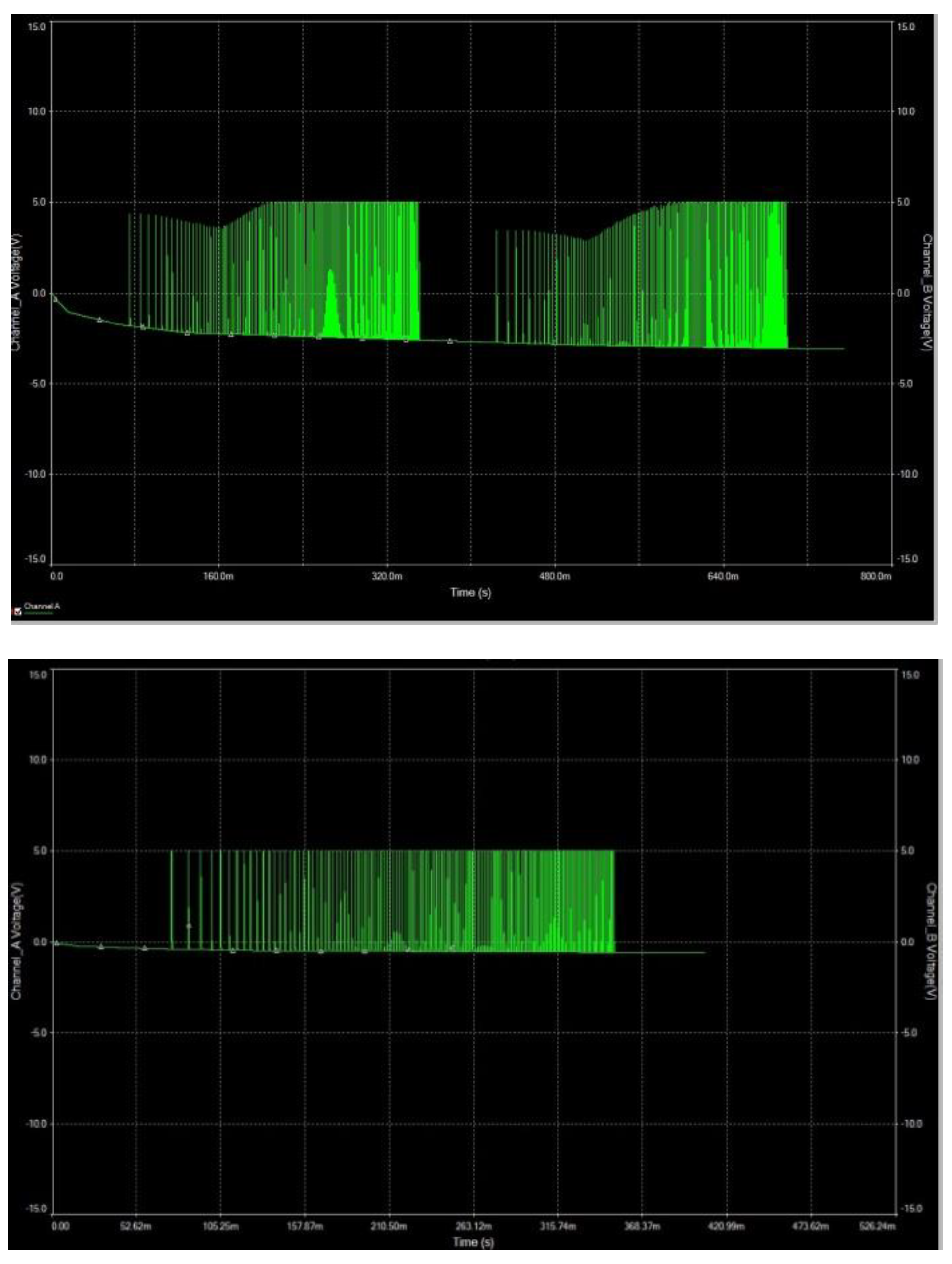Click the Time (s) label on top graph

(x=470, y=592)
